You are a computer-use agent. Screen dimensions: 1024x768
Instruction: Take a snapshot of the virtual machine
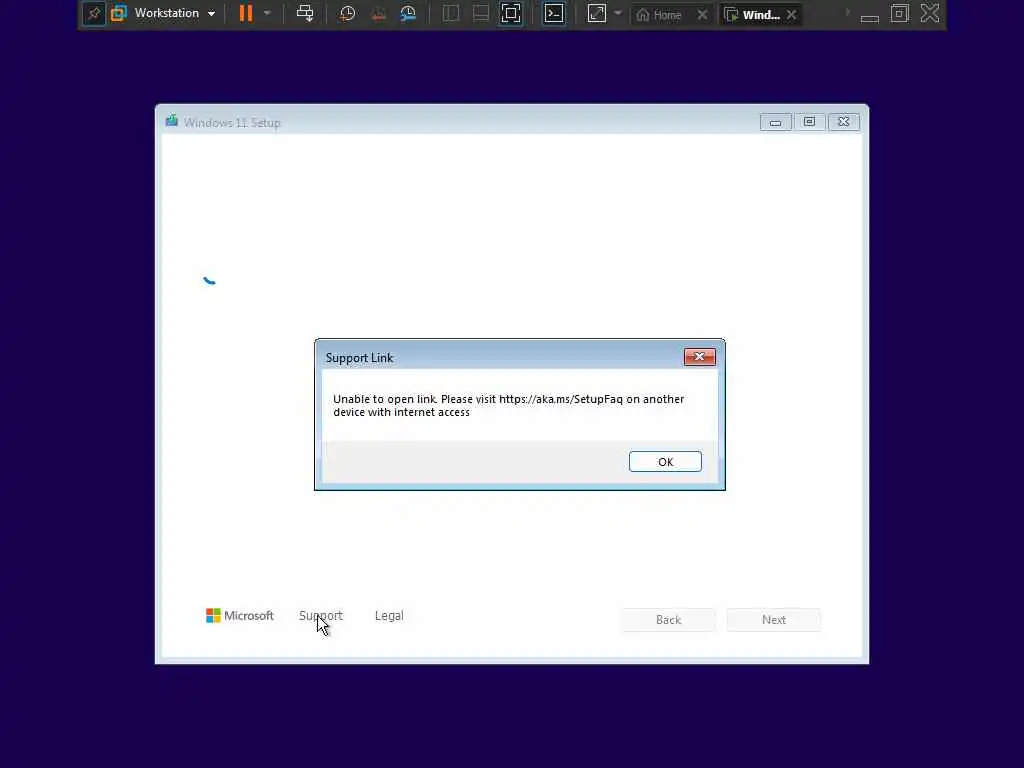[x=347, y=14]
